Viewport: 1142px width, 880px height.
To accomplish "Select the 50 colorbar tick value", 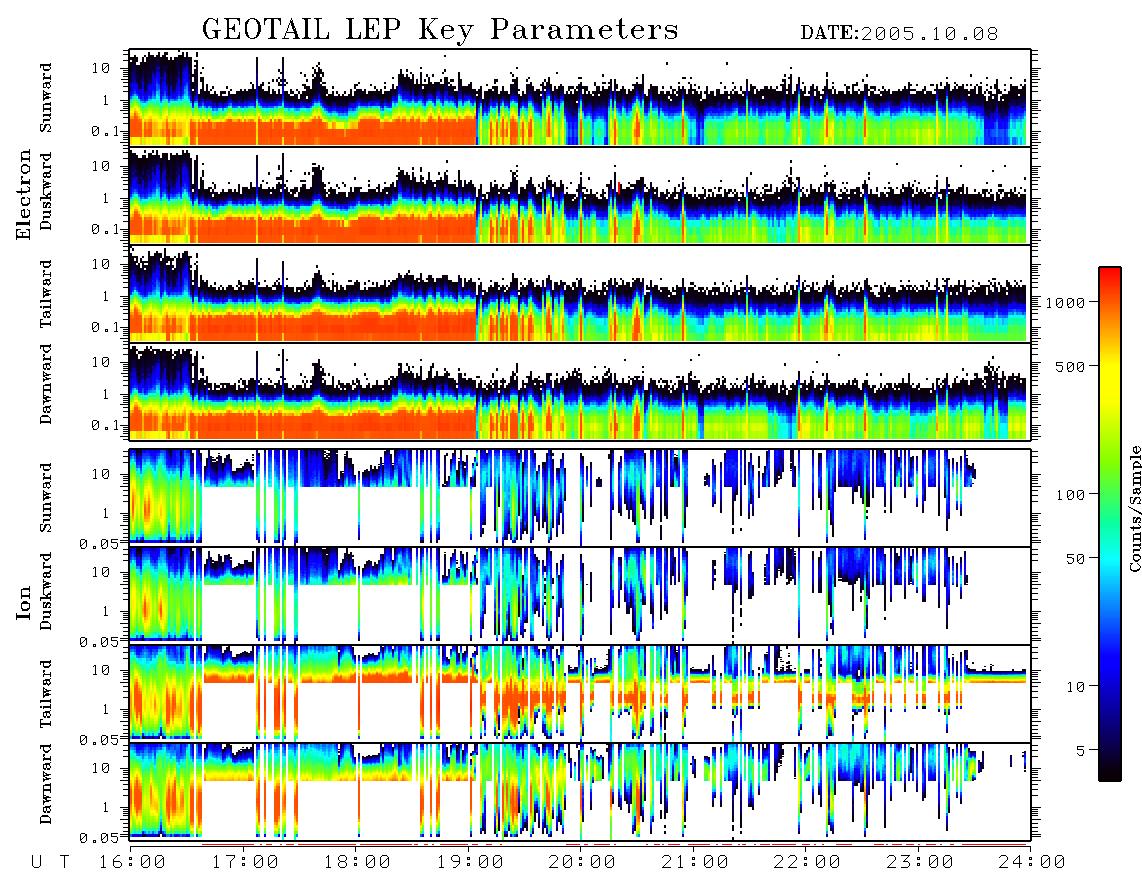I will [1075, 559].
